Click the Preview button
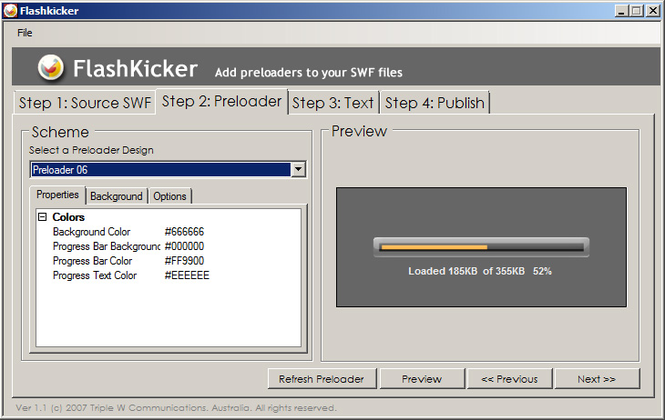Screen dimensions: 665x420 [422, 379]
